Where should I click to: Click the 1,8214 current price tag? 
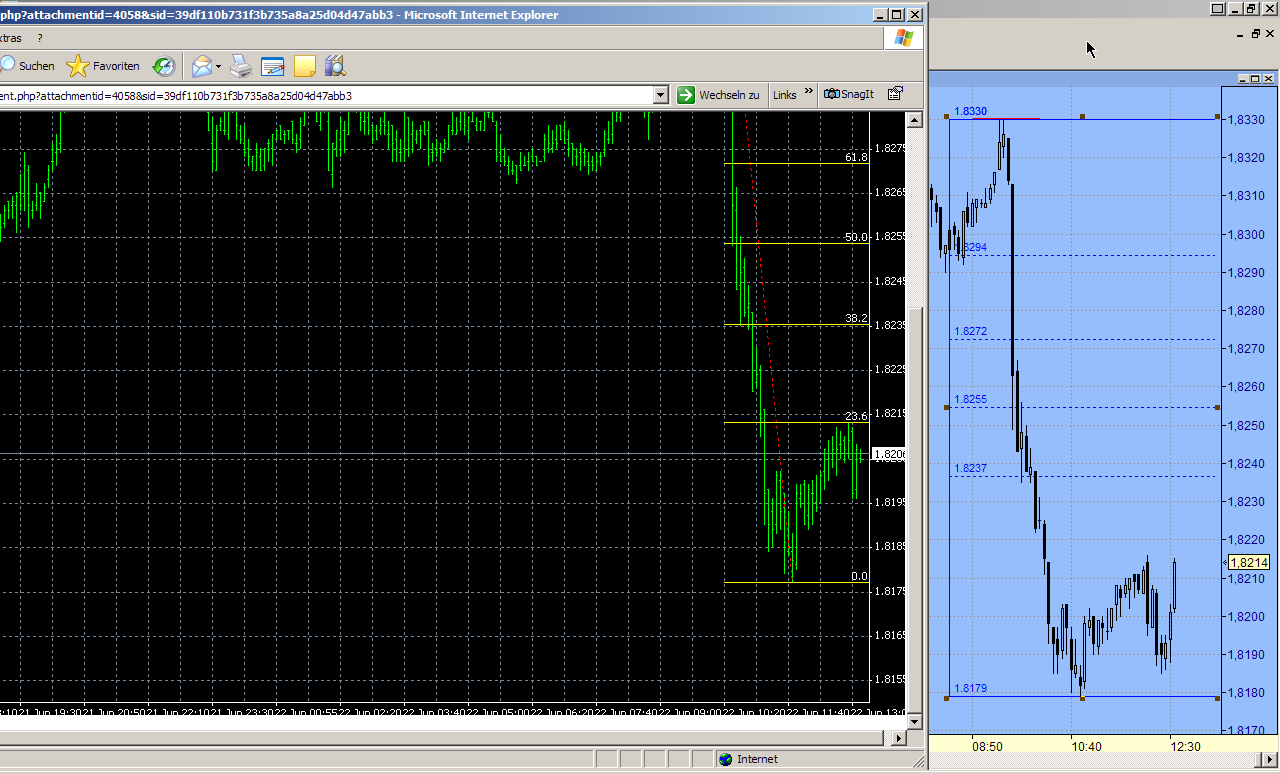click(x=1249, y=562)
